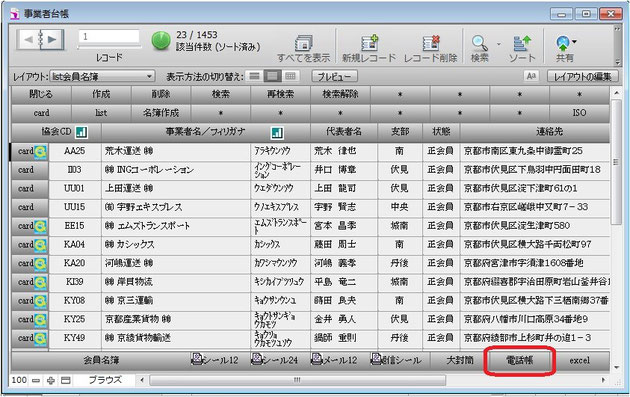Click the vertical scrollbar down arrow
630x397 pixels.
click(x=617, y=368)
